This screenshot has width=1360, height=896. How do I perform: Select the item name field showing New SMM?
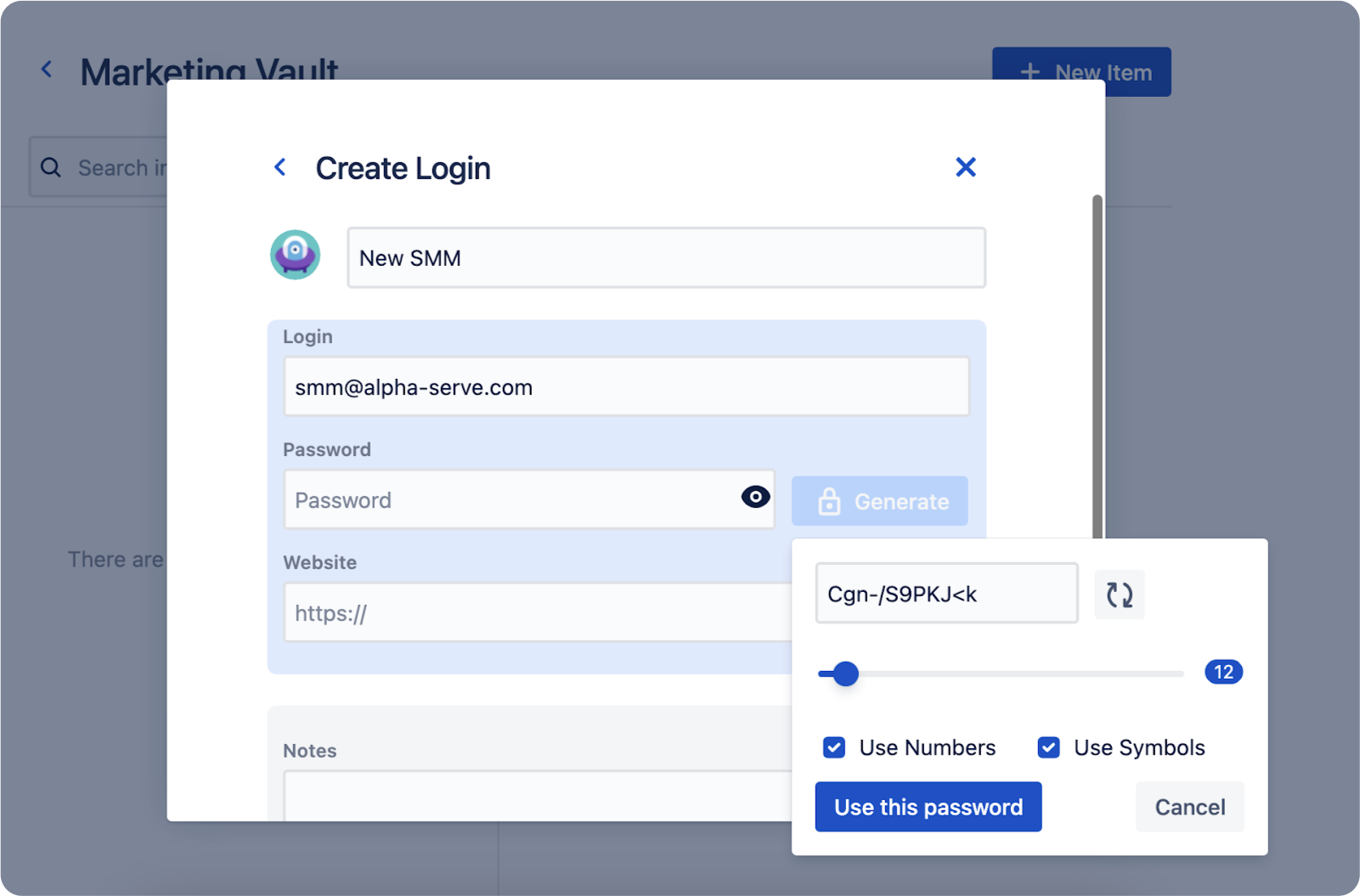pyautogui.click(x=666, y=257)
